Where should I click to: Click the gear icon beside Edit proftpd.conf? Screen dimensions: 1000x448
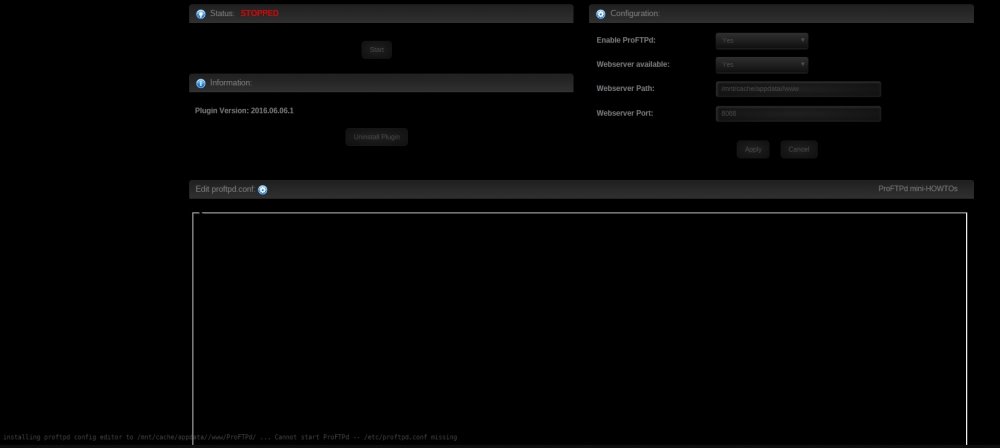click(263, 190)
